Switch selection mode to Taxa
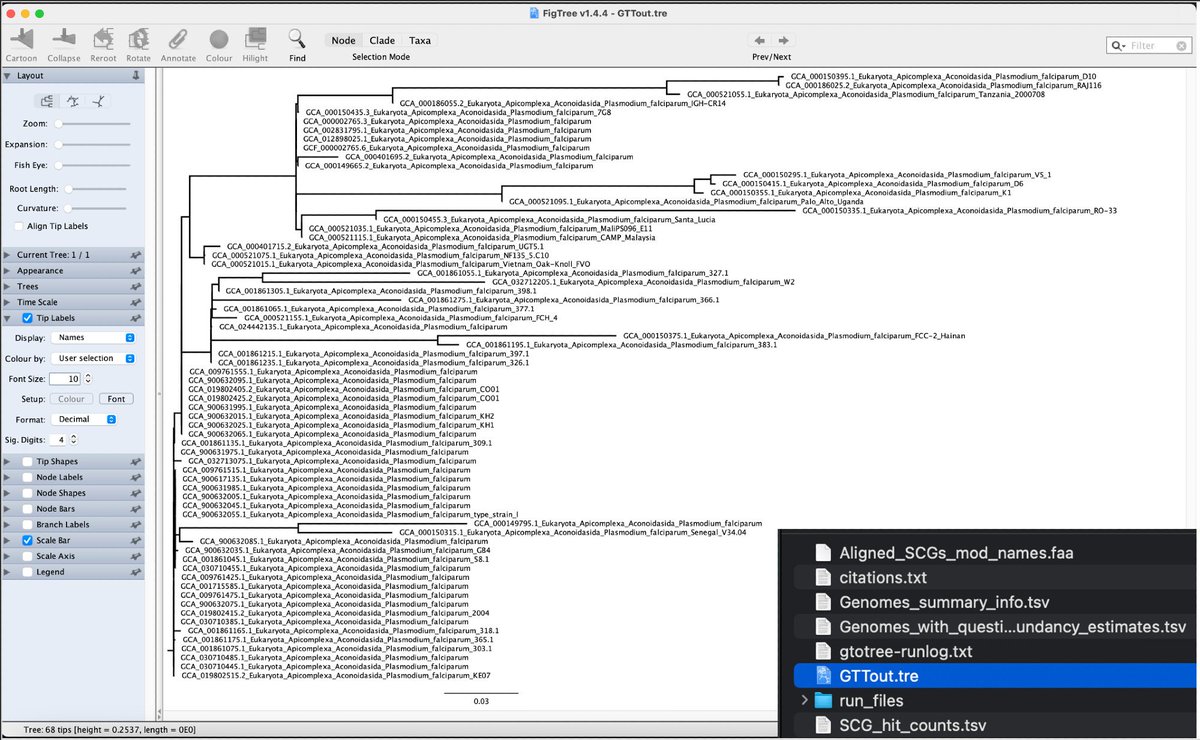This screenshot has width=1200, height=740. pyautogui.click(x=420, y=41)
